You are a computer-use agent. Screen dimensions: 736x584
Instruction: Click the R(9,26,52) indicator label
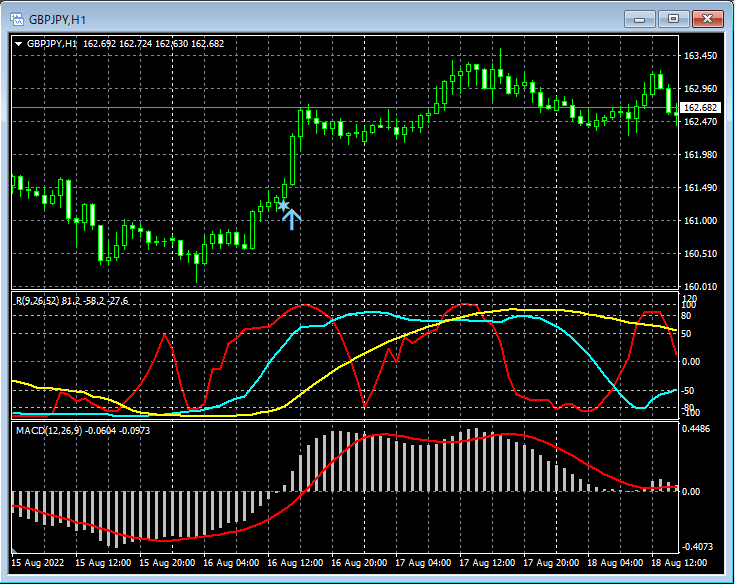click(37, 300)
